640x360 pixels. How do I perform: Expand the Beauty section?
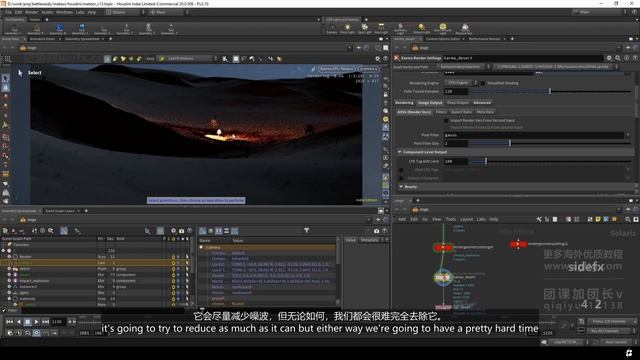pyautogui.click(x=401, y=187)
